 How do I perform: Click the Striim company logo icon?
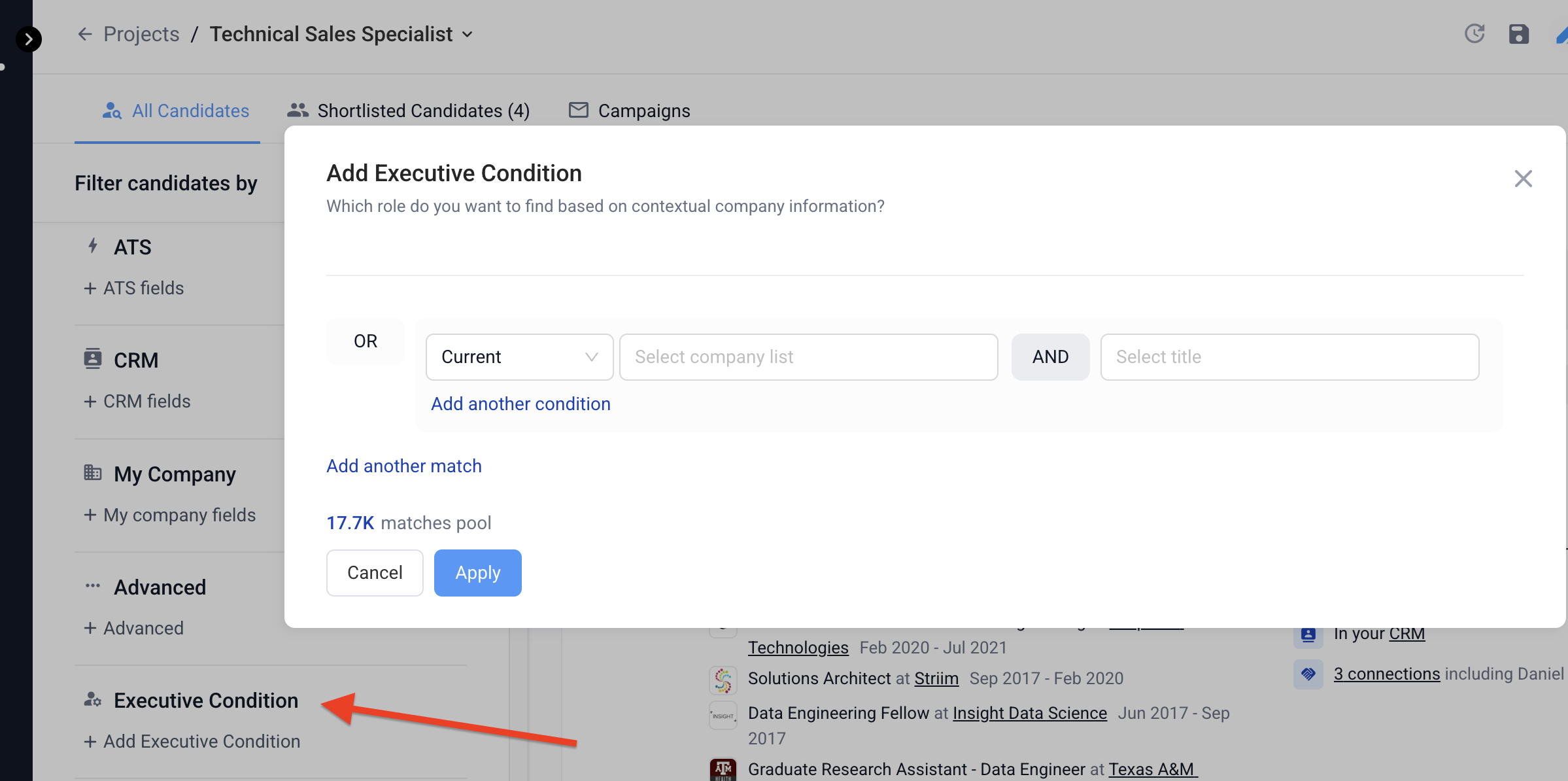tap(723, 680)
